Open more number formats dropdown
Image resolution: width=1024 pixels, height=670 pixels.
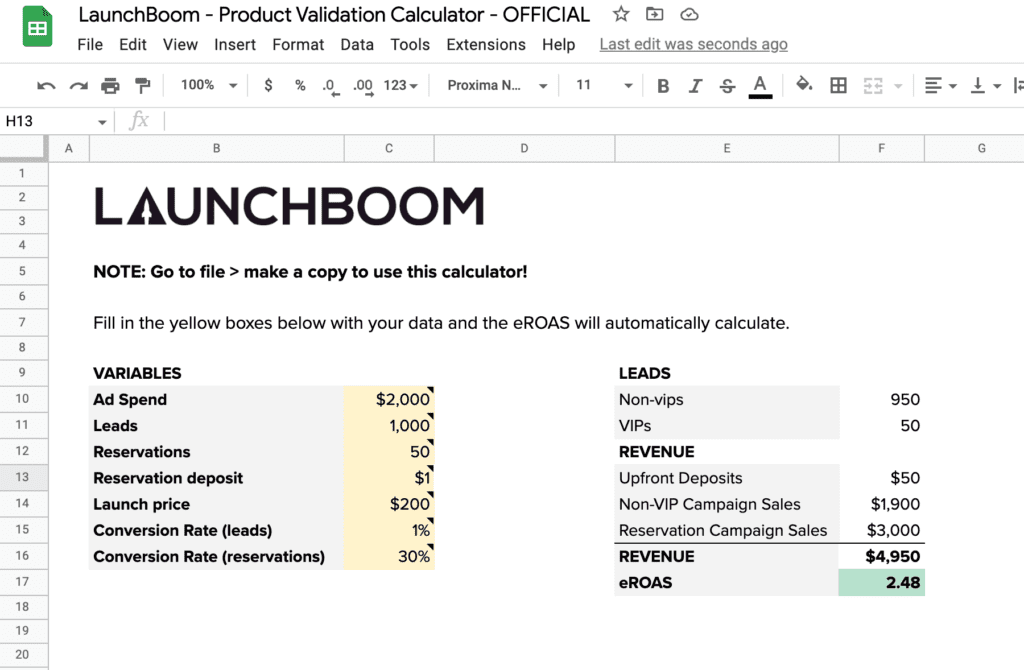400,86
